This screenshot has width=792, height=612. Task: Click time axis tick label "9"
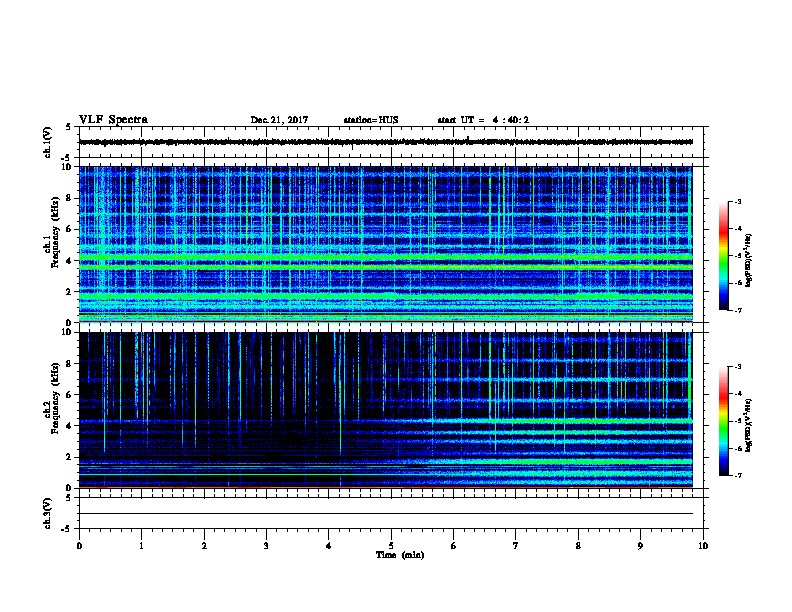640,546
